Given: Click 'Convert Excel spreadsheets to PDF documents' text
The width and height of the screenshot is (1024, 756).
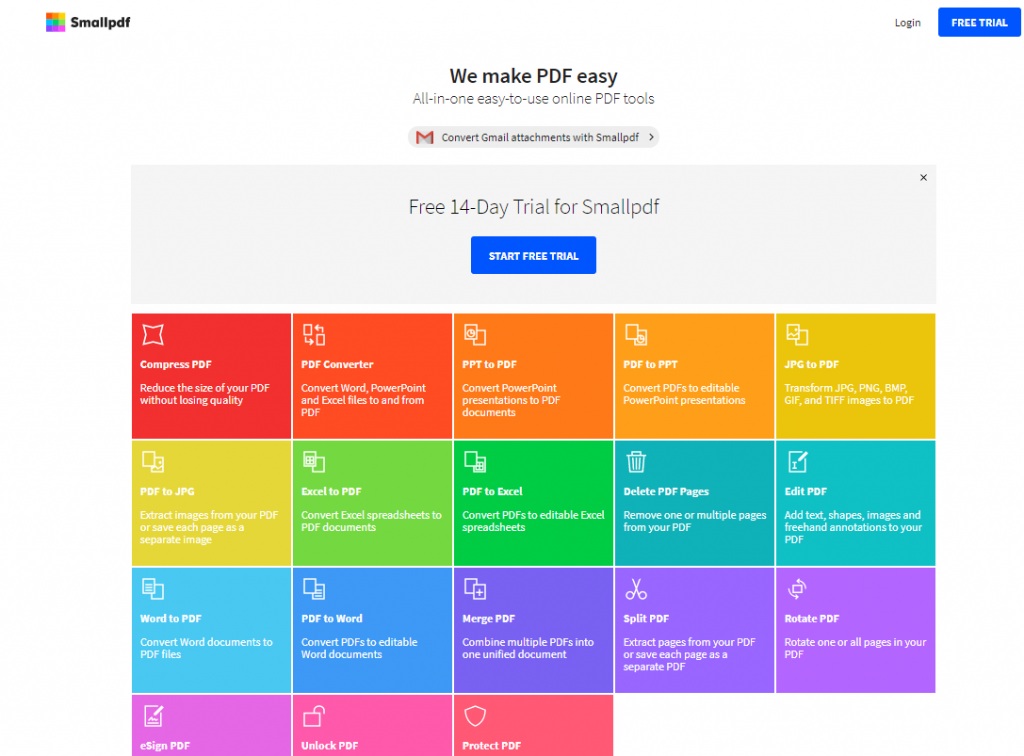Looking at the screenshot, I should 371,521.
